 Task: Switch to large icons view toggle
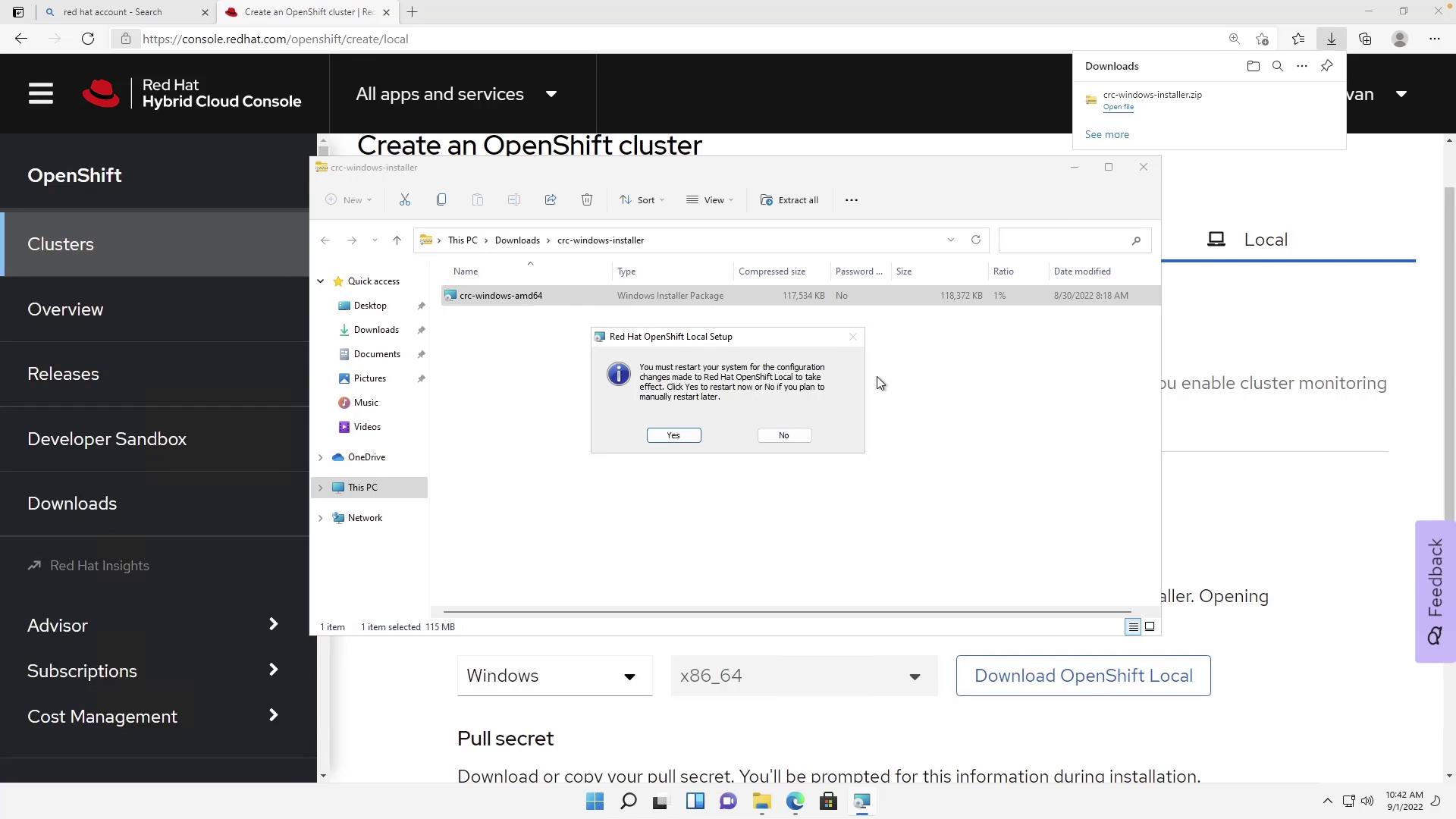1150,627
